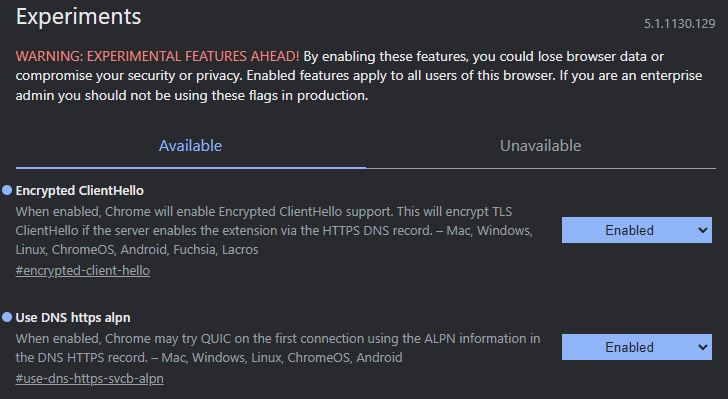This screenshot has height=399, width=728.
Task: Click the blue dot beside Use DNS https alpn
Action: click(x=7, y=317)
